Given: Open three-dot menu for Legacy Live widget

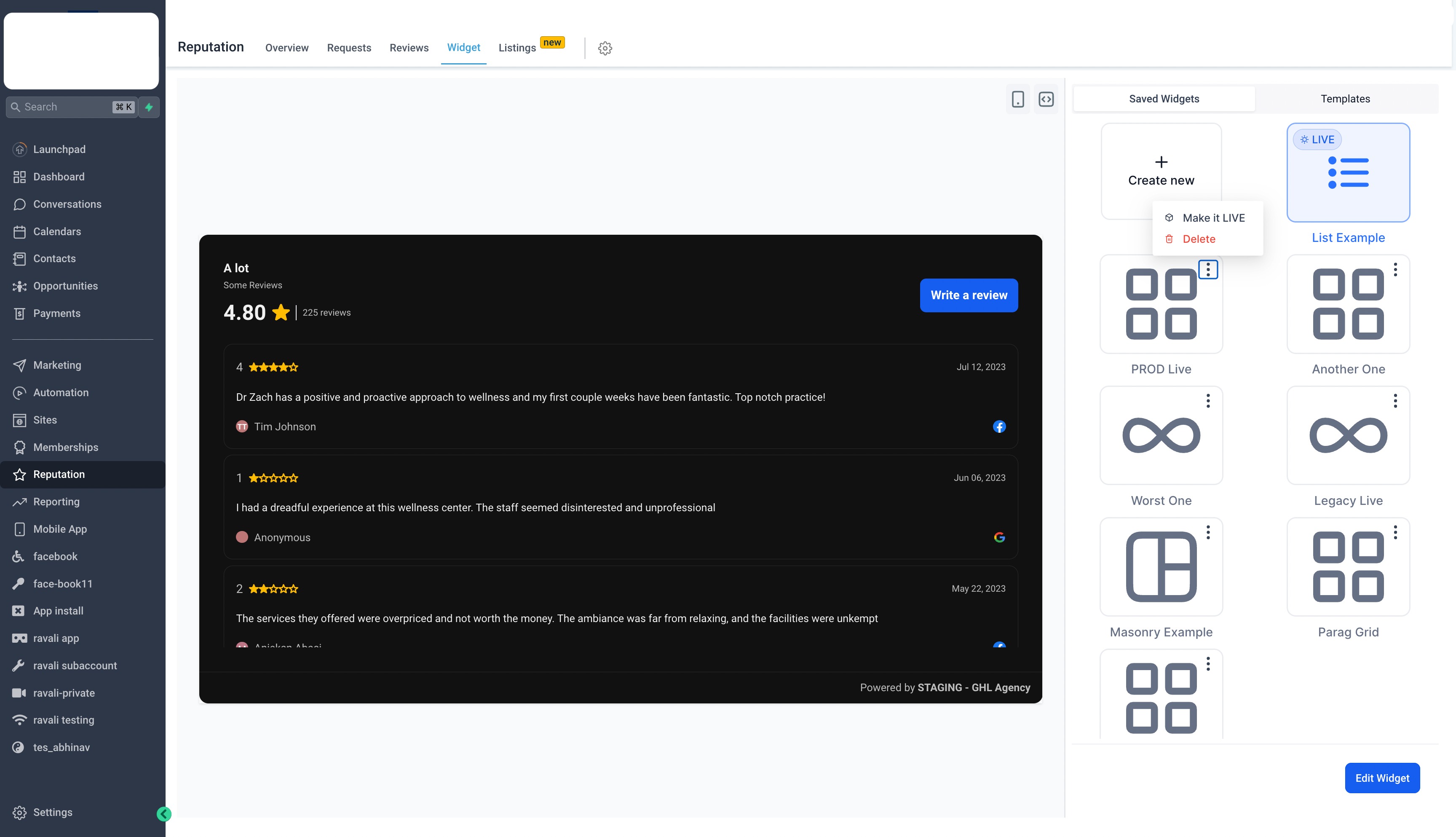Looking at the screenshot, I should coord(1395,401).
